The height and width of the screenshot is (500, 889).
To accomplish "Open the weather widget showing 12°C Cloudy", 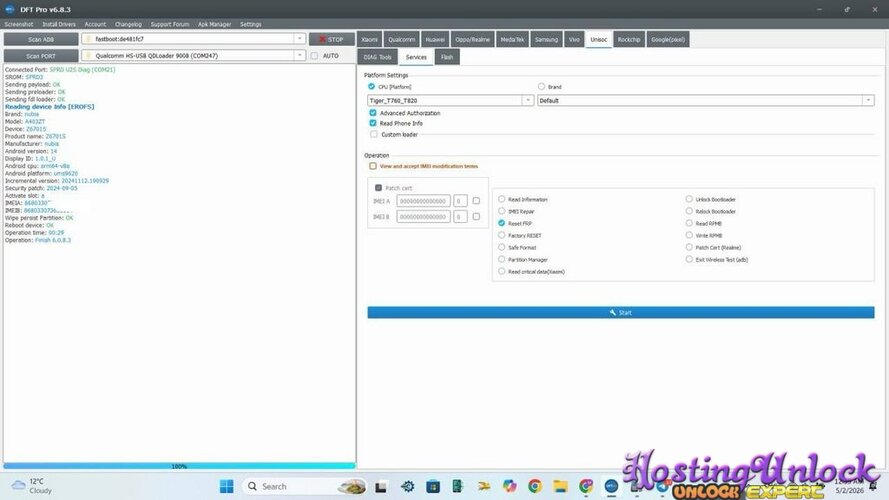I will [32, 486].
